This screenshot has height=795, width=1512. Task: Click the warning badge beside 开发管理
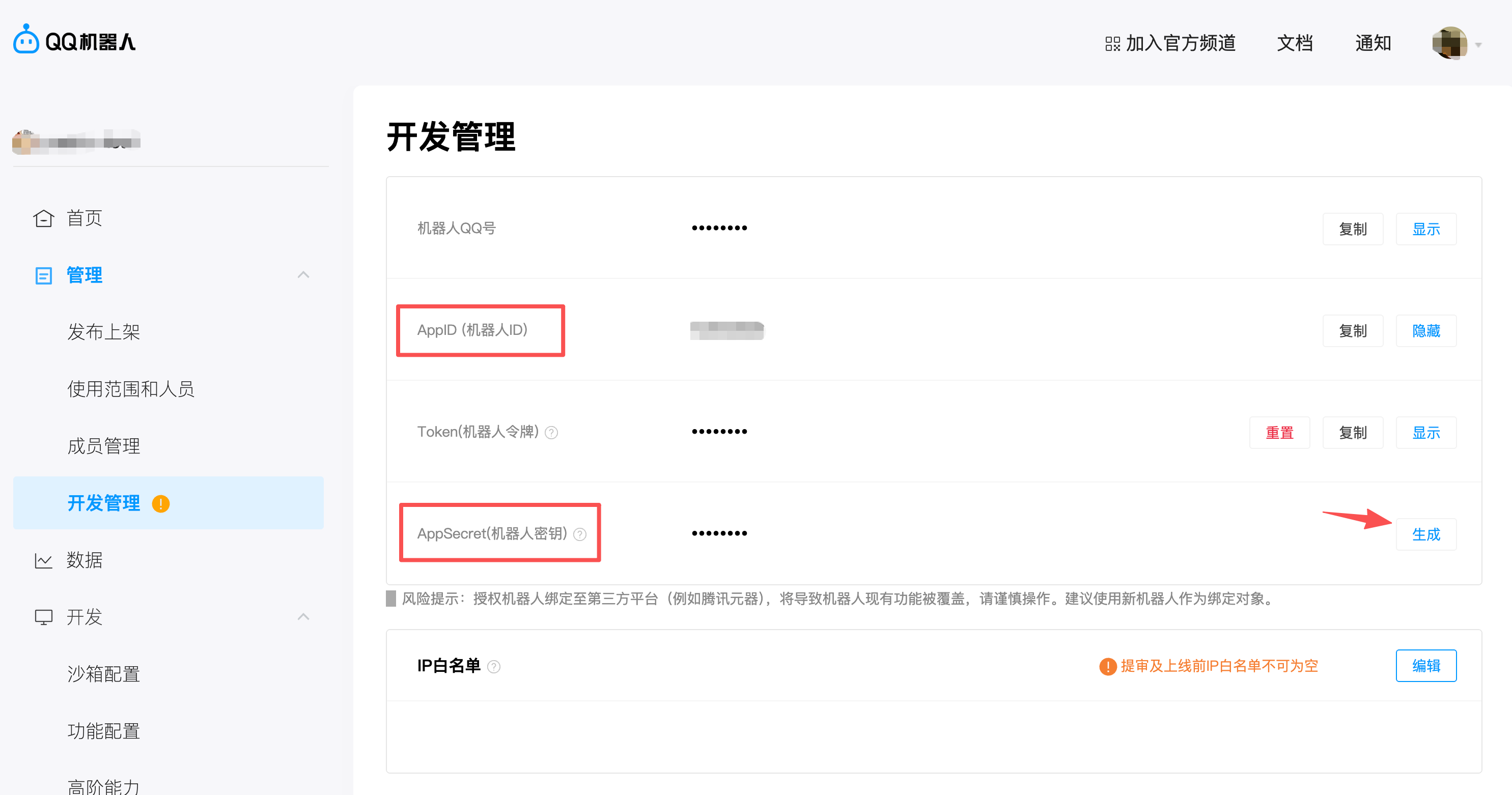pos(161,503)
